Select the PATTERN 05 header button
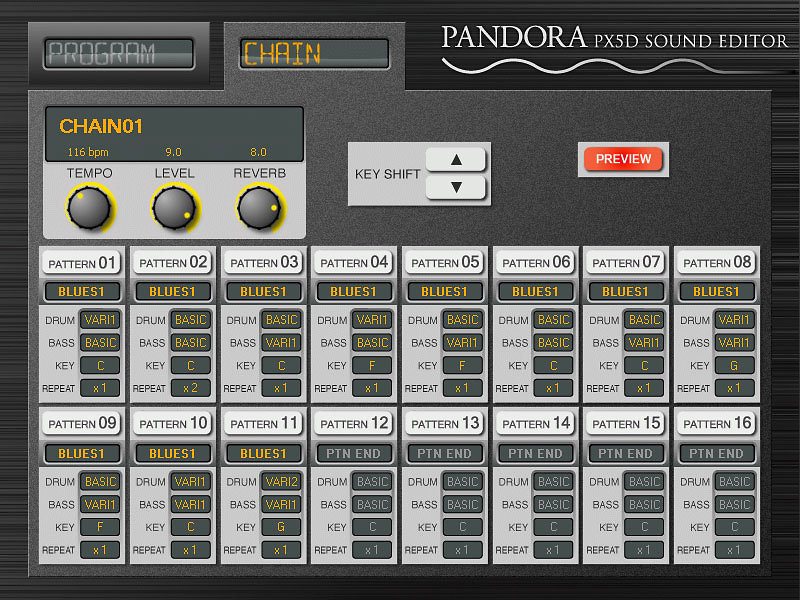This screenshot has width=800, height=600. [x=444, y=263]
